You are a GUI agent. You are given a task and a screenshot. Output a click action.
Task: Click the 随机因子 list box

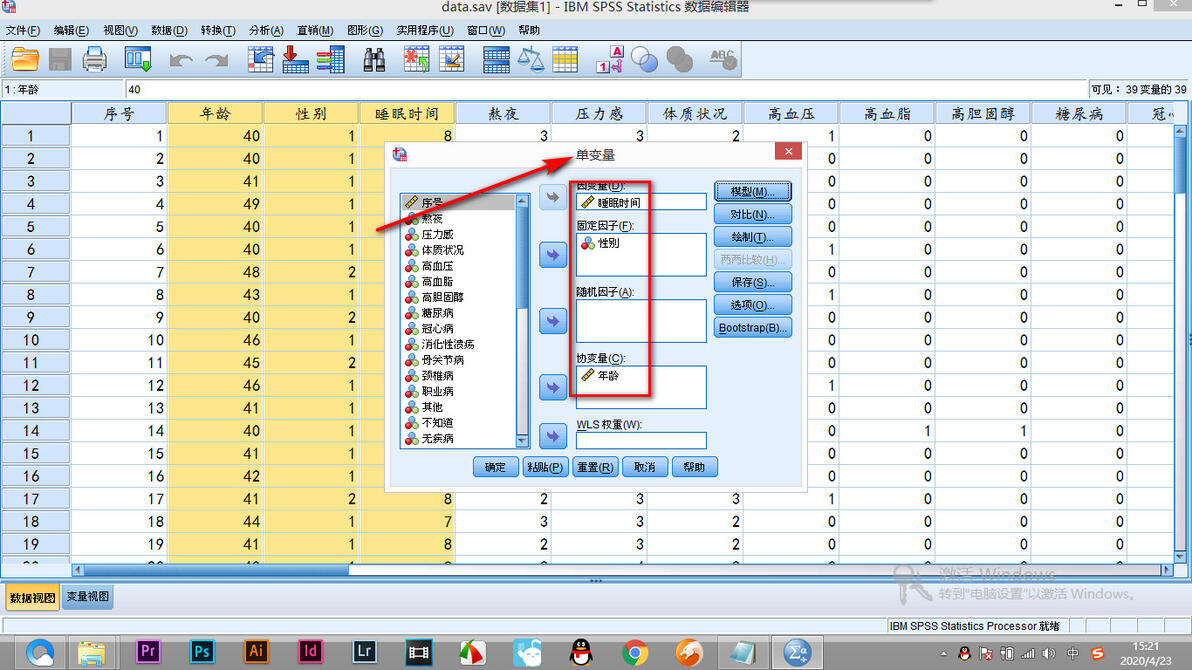pyautogui.click(x=641, y=321)
